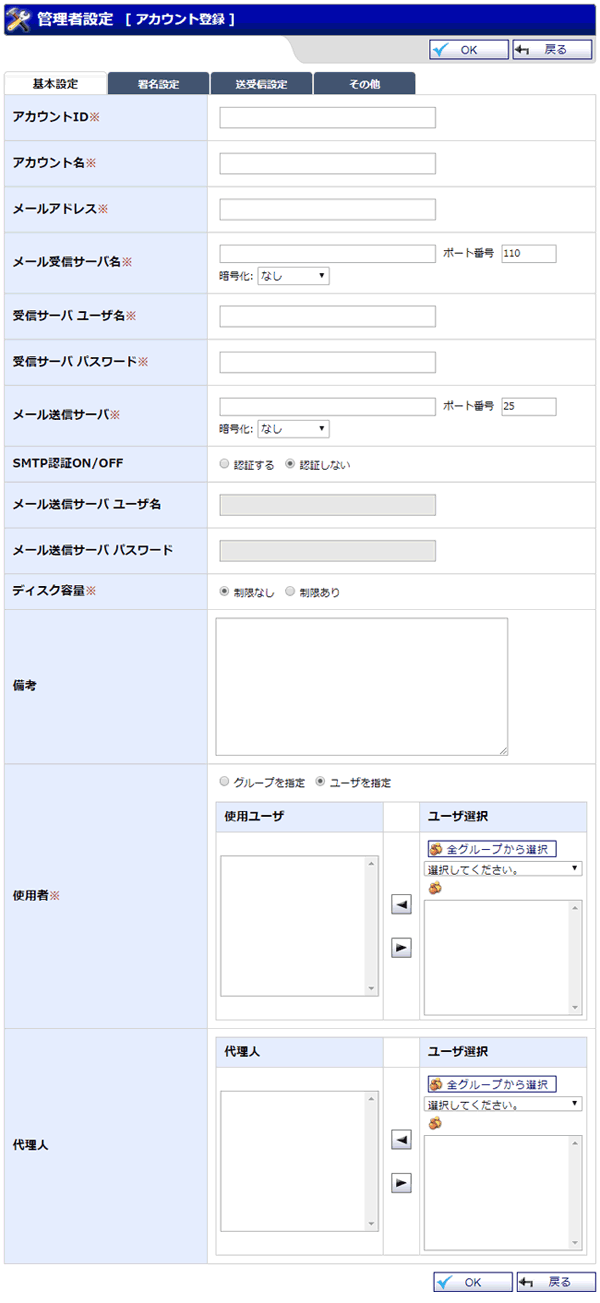
Task: Focus the メール受信サーバ名 input field
Action: 327,253
